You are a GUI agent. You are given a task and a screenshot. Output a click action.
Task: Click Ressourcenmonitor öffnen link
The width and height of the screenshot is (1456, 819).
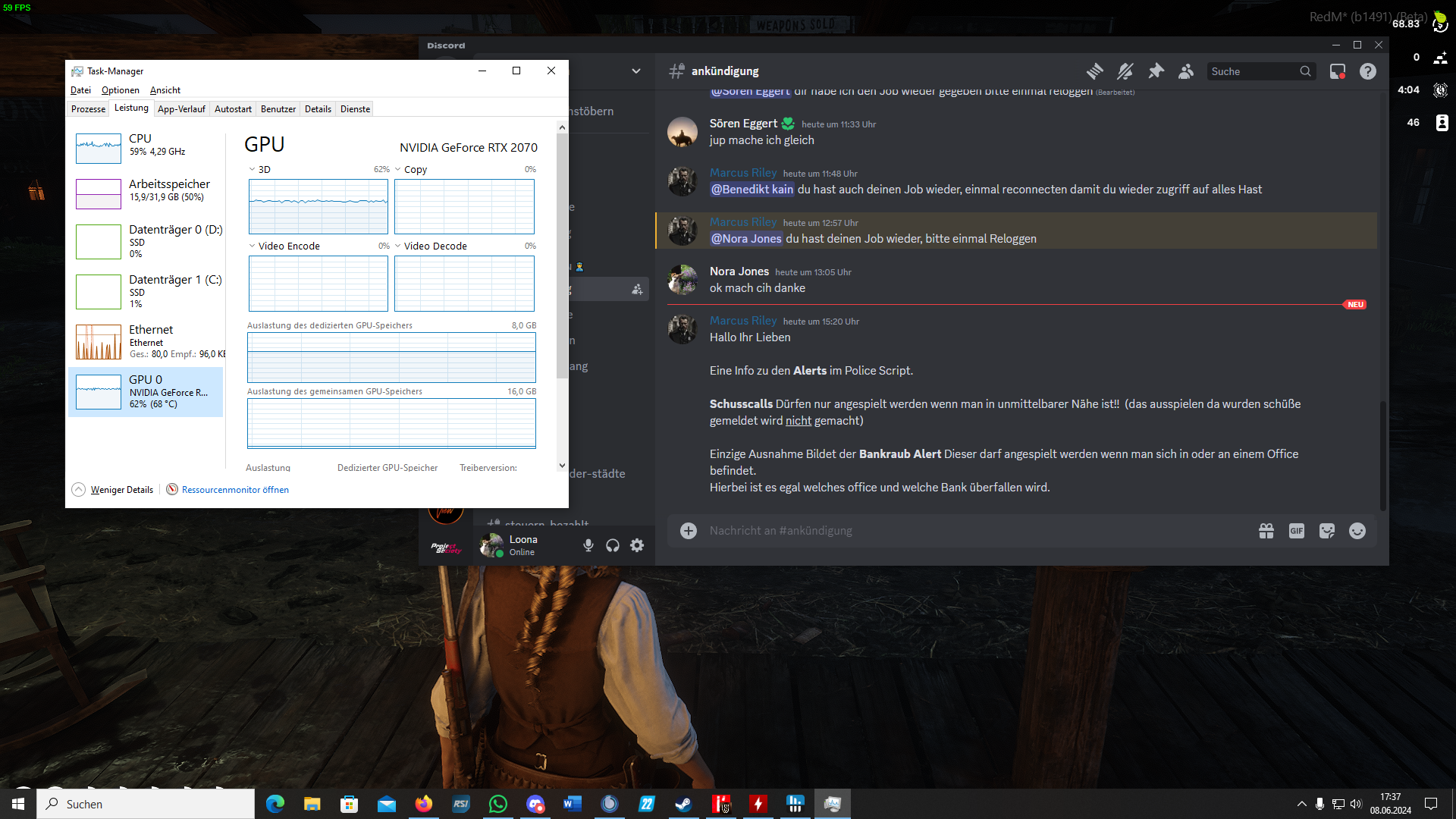[235, 490]
